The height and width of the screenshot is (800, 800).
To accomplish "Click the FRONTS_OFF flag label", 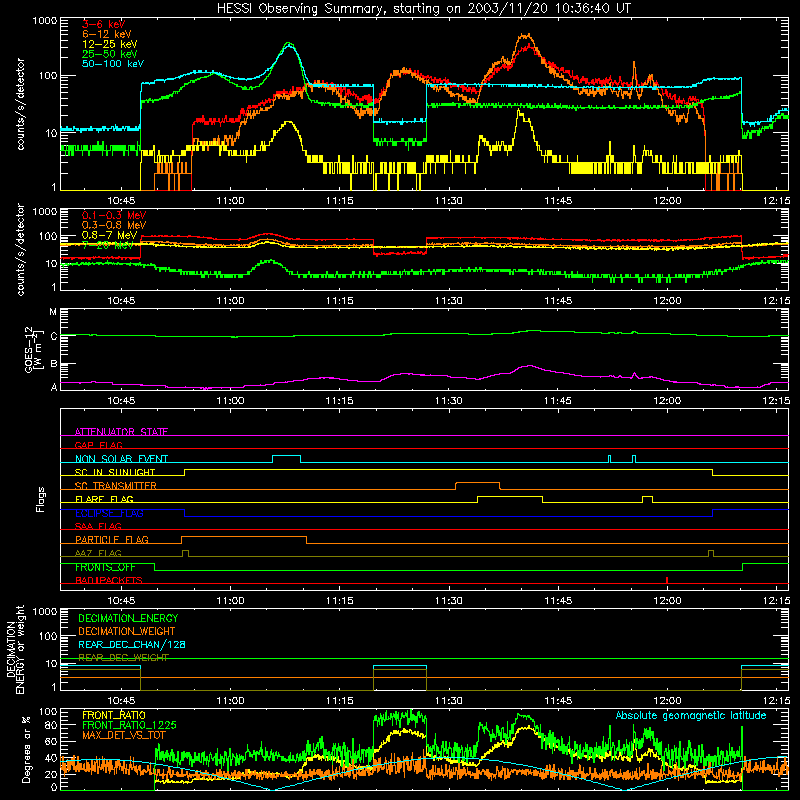I will pos(105,567).
